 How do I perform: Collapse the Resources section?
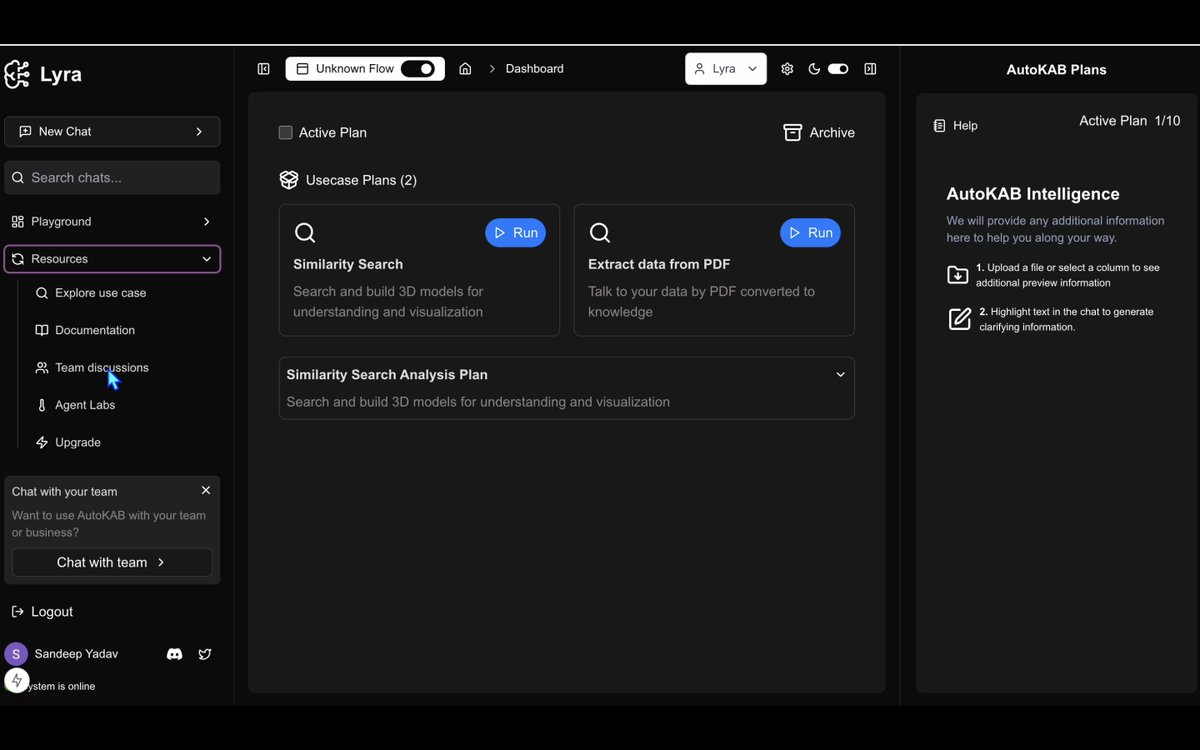click(112, 259)
